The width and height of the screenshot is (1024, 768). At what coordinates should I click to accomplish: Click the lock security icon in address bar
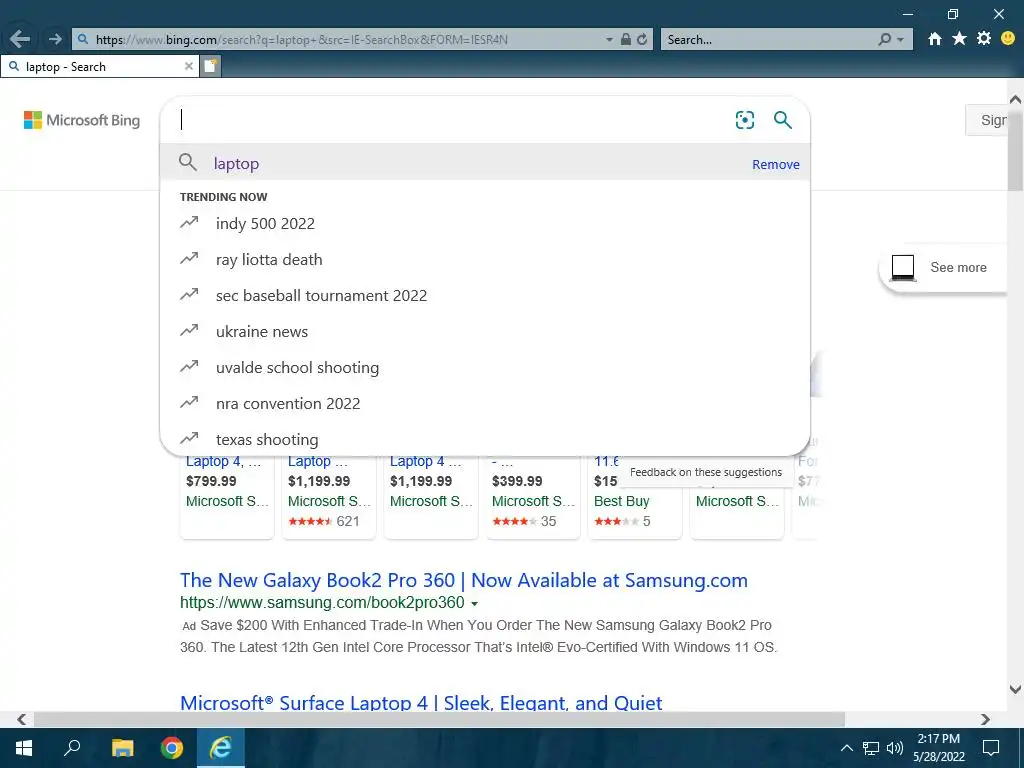click(626, 39)
